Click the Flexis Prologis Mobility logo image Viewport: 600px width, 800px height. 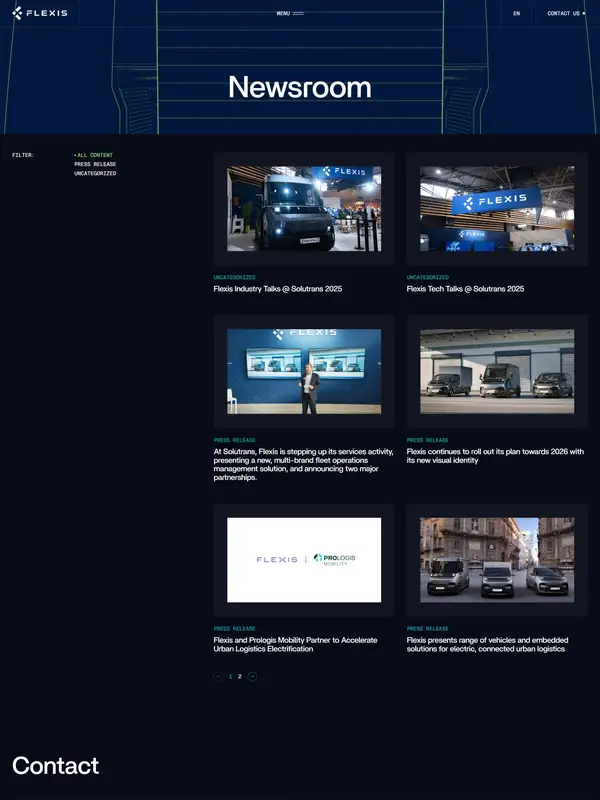304,560
